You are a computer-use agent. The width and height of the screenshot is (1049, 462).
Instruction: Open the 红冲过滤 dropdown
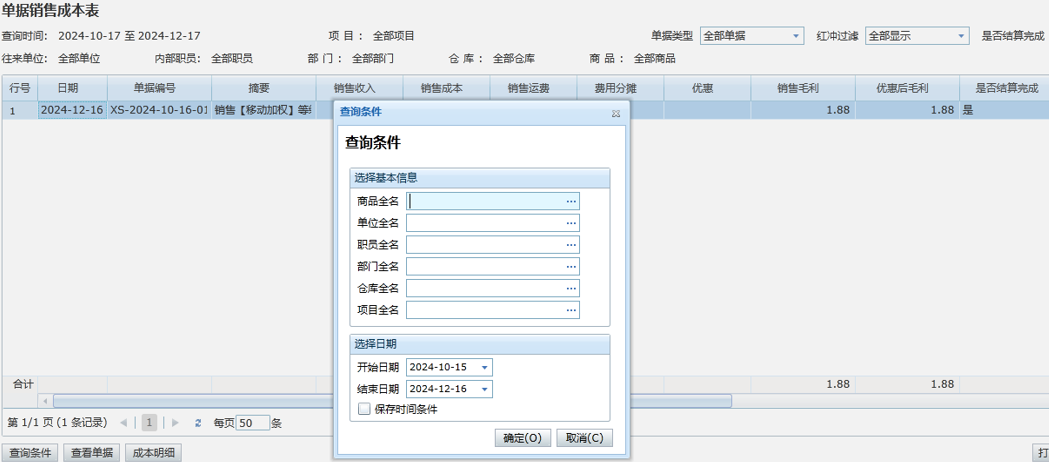(x=961, y=36)
